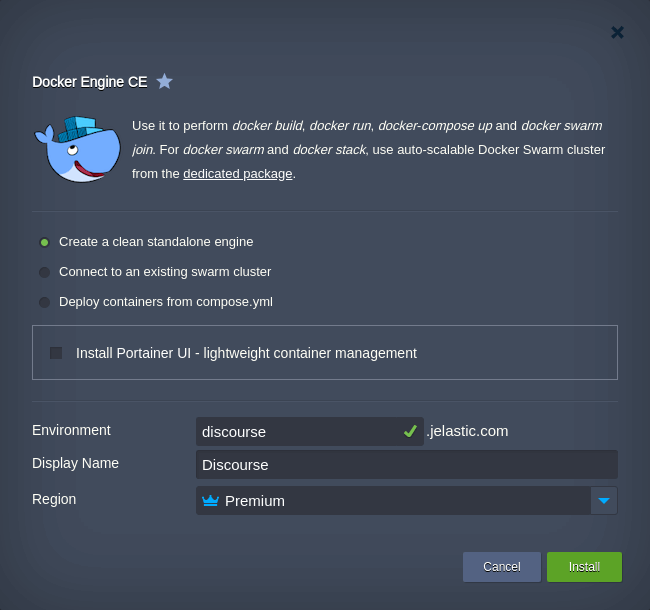Click the Display Name label

pyautogui.click(x=75, y=463)
